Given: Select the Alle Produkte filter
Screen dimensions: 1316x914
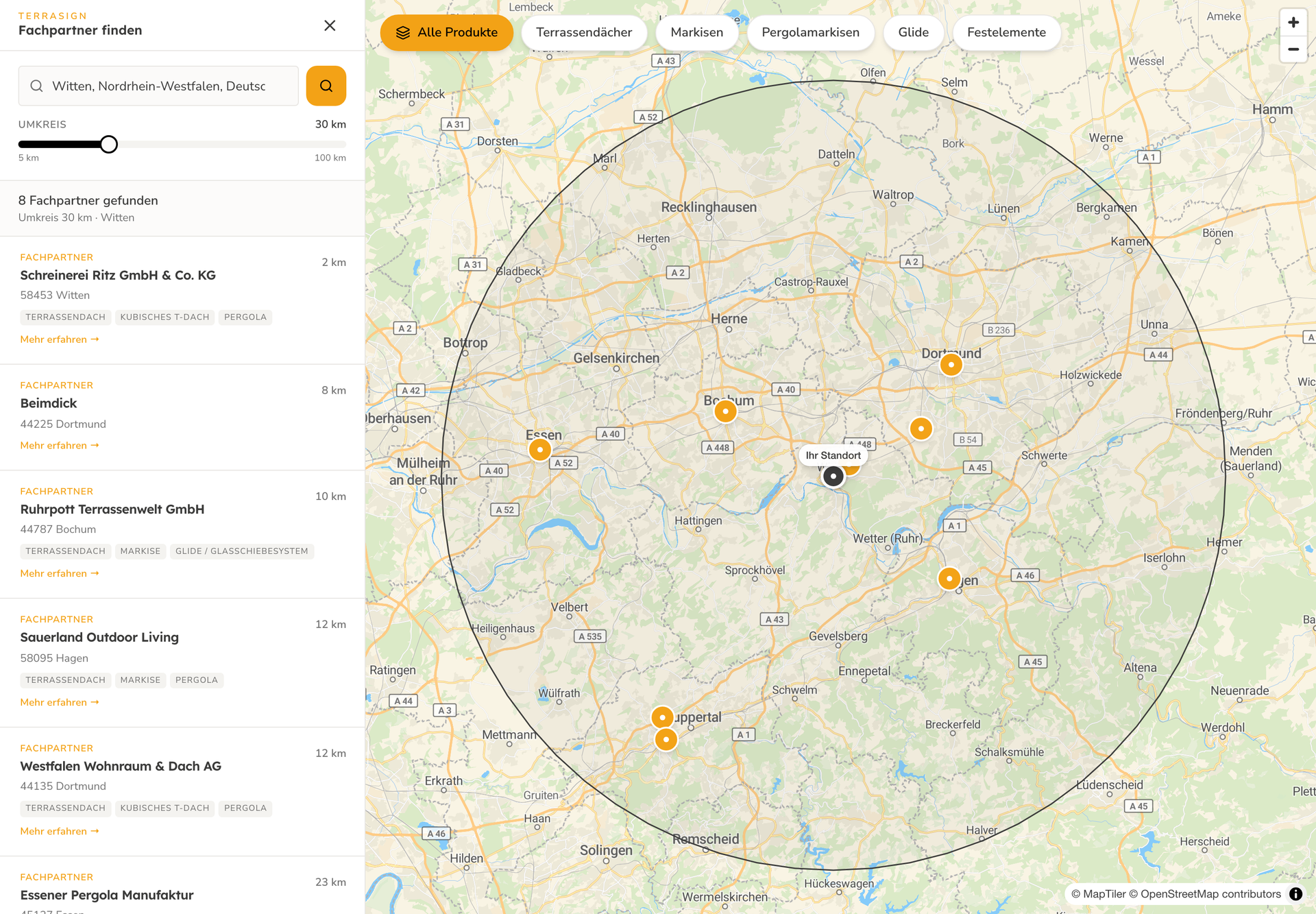Looking at the screenshot, I should (x=447, y=32).
